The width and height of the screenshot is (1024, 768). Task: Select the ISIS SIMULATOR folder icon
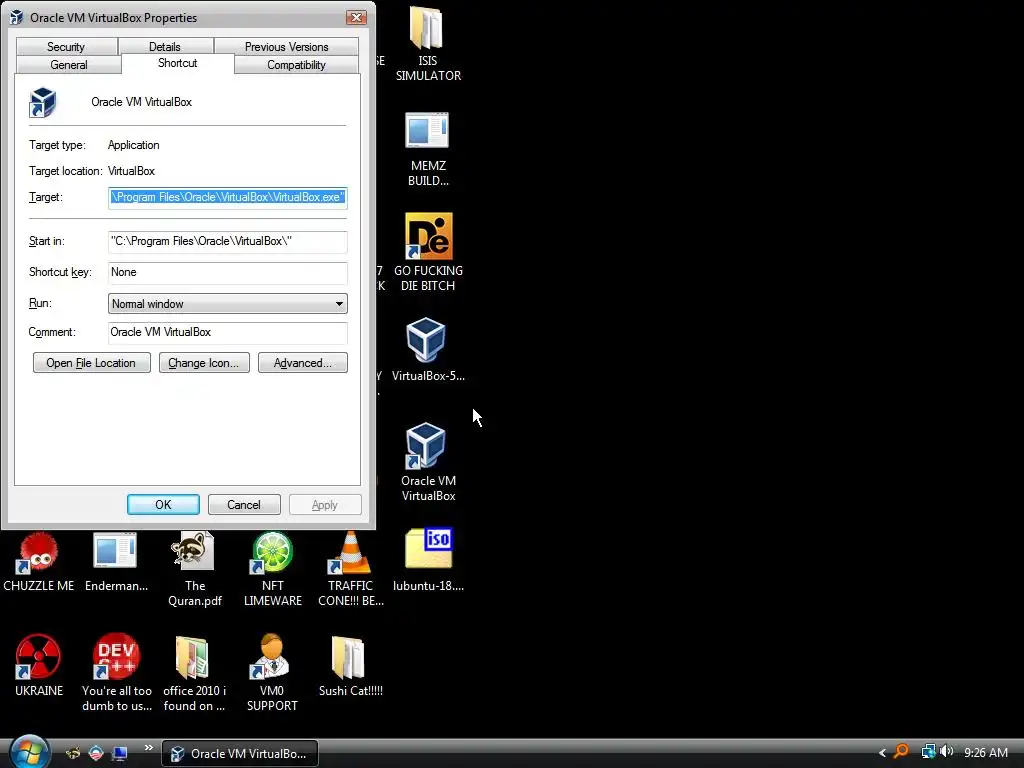(427, 28)
